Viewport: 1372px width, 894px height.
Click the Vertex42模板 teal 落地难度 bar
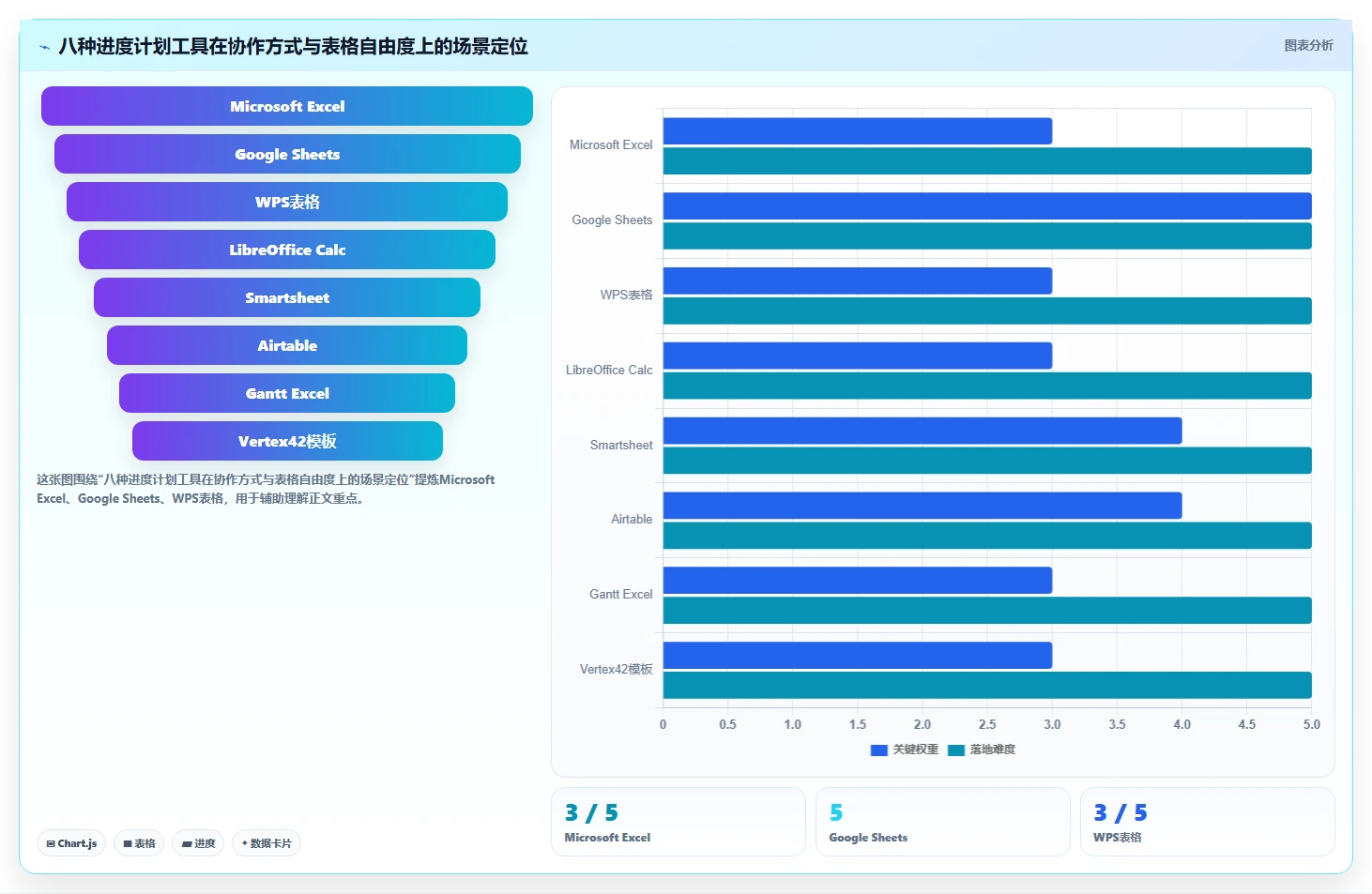[987, 685]
